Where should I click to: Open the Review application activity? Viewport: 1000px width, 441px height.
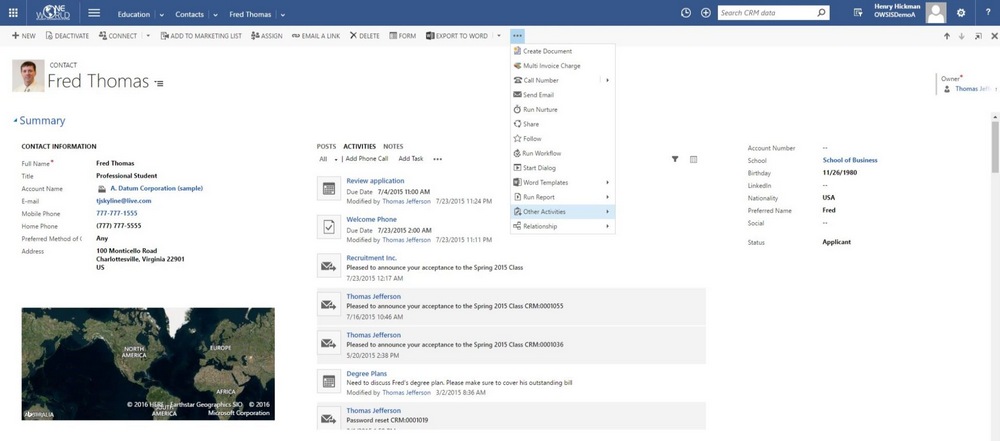(x=375, y=181)
